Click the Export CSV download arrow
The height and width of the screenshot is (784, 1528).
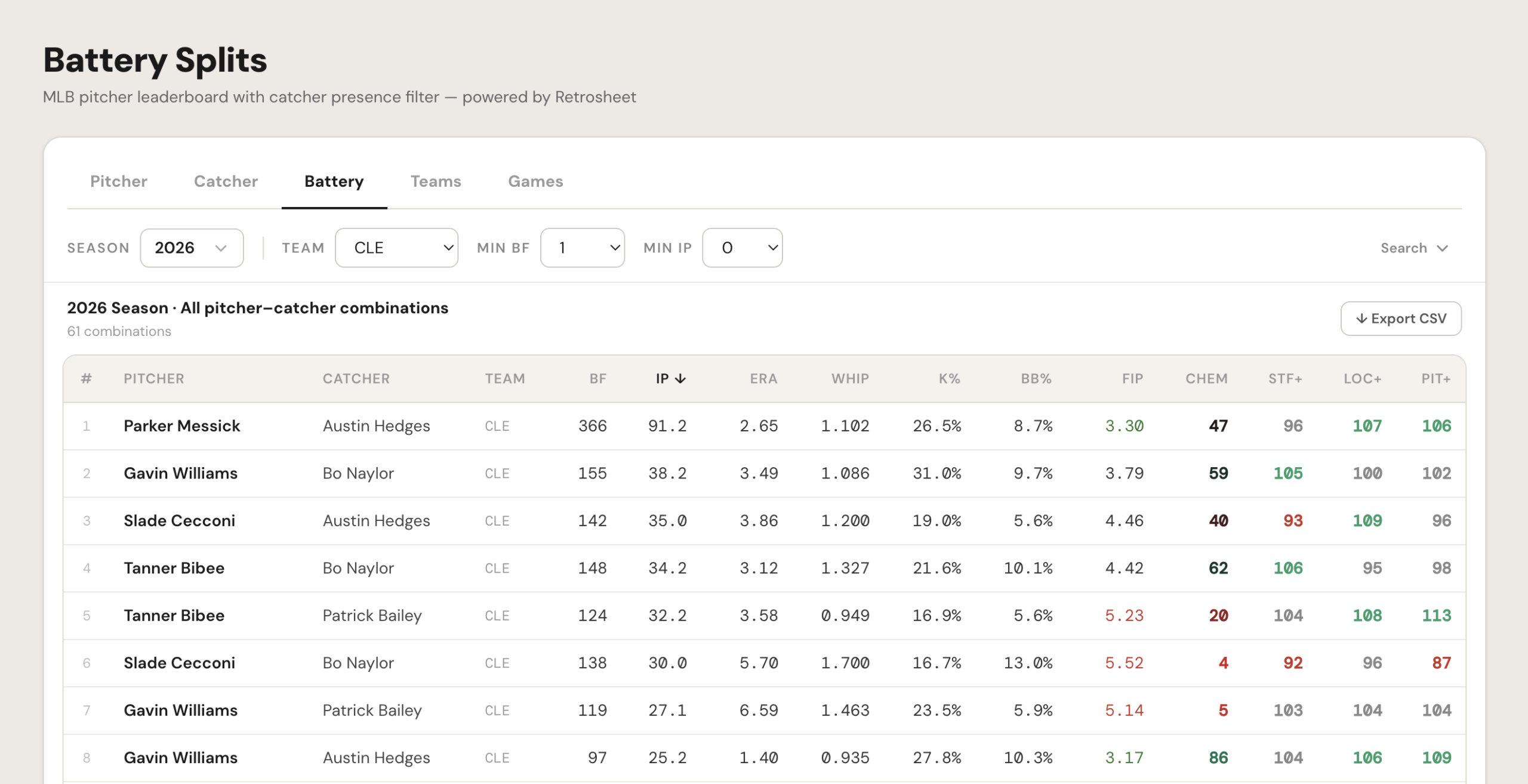[x=1361, y=319]
